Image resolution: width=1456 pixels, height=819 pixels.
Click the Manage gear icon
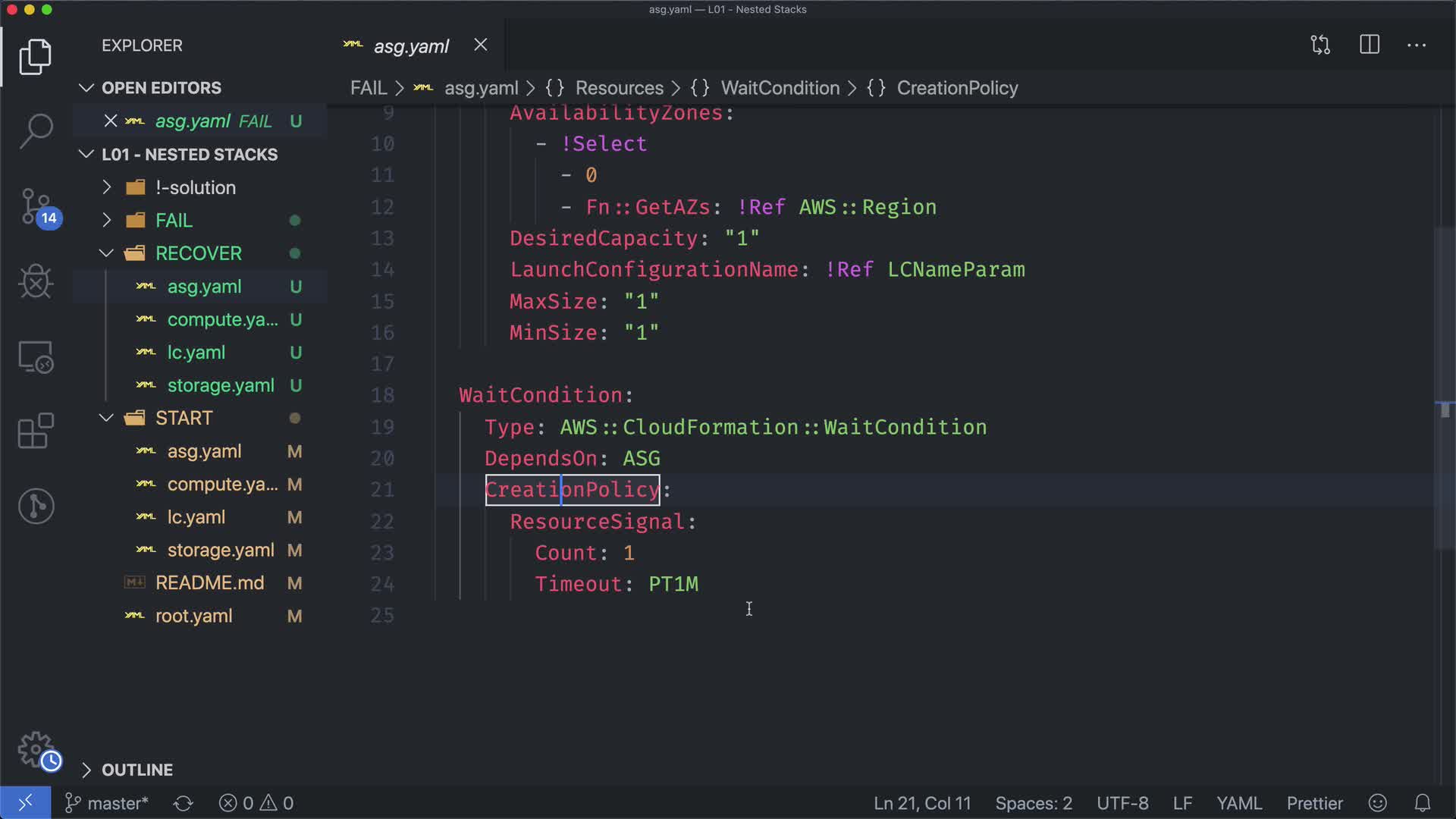[36, 749]
